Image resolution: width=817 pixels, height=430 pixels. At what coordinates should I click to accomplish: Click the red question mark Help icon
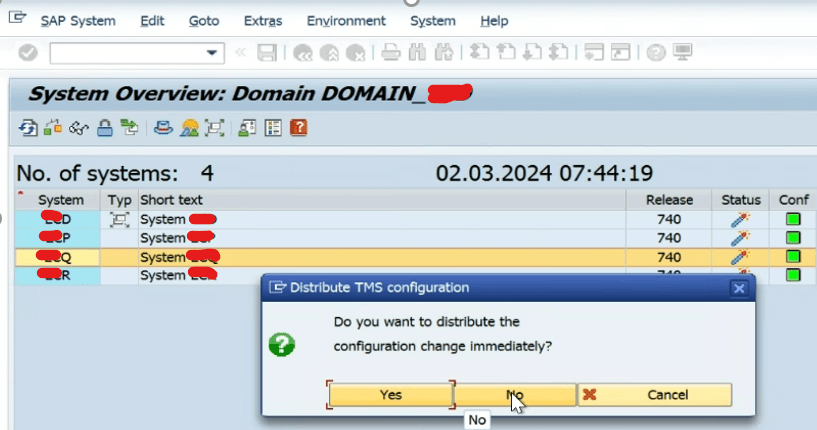(299, 128)
